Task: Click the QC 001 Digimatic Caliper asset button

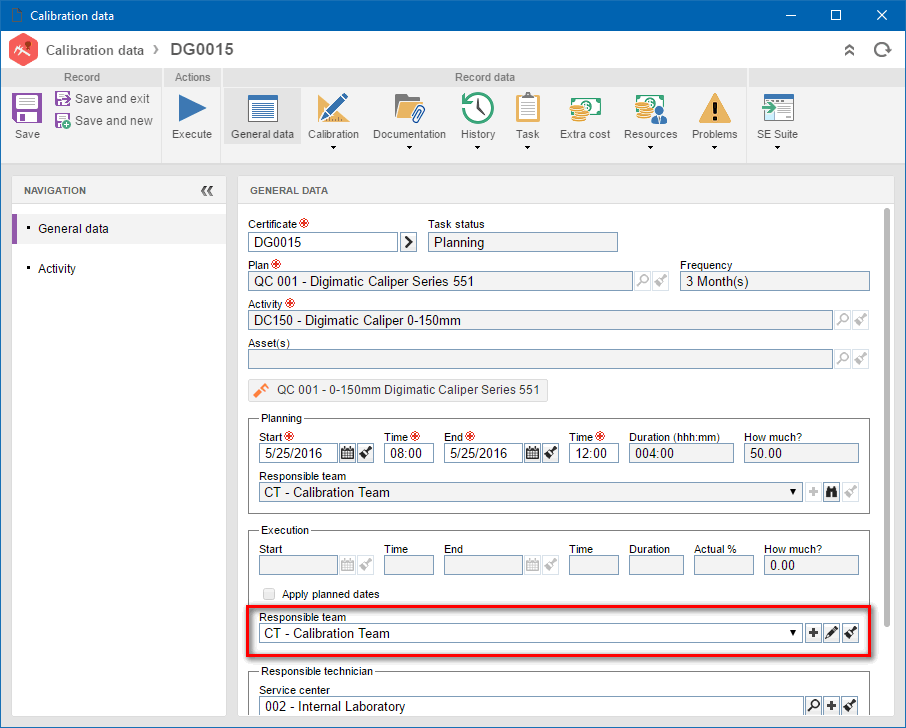Action: coord(398,390)
